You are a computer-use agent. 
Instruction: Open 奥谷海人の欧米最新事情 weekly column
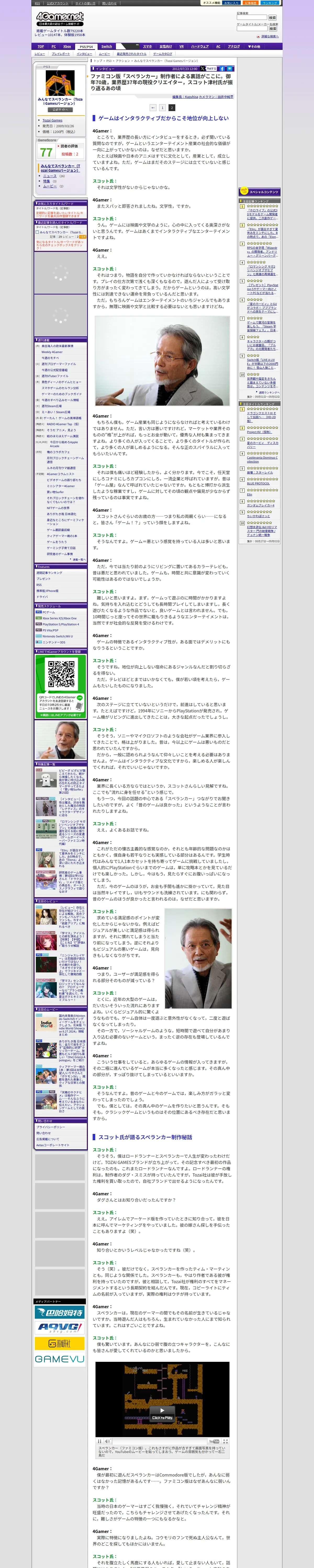click(57, 346)
